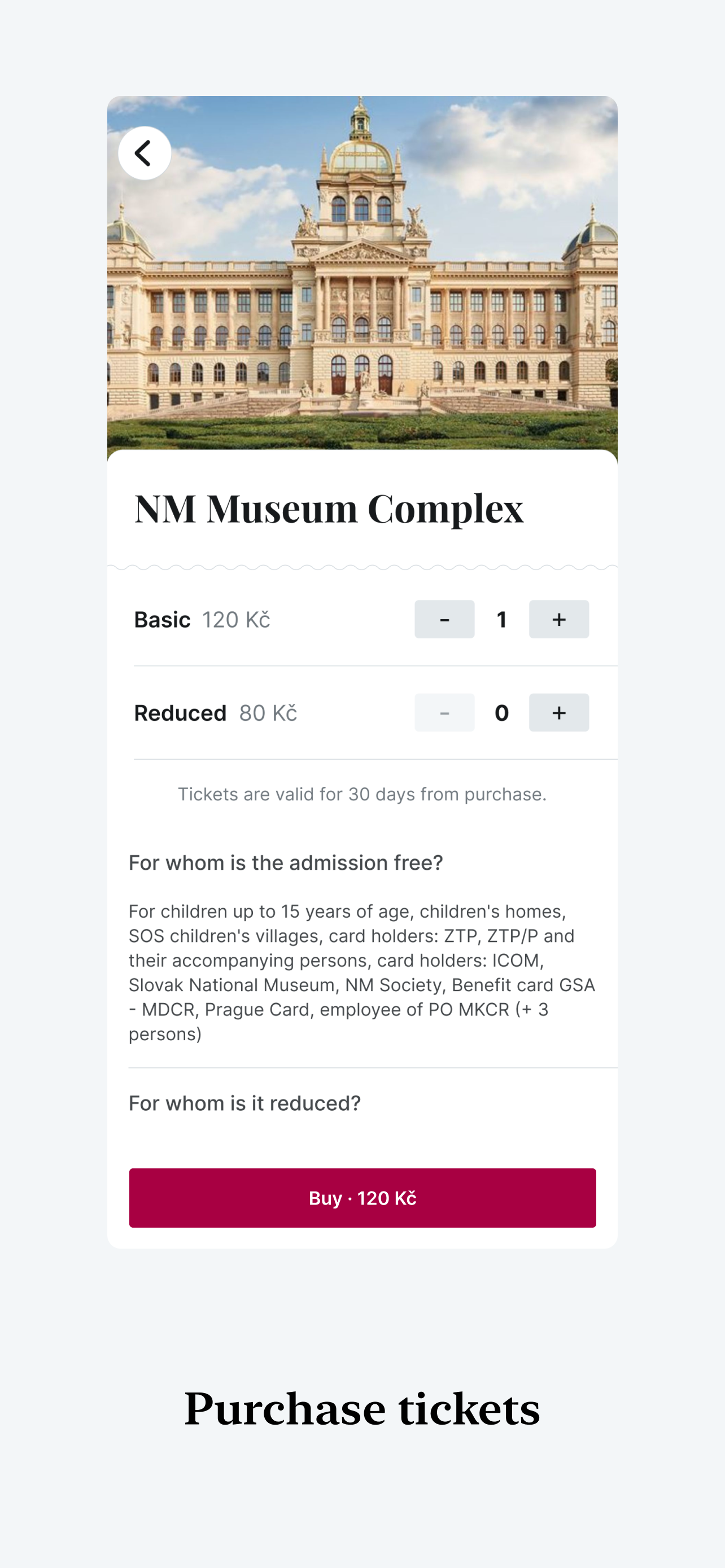This screenshot has width=725, height=1568.
Task: Go back using the chevron arrow button
Action: pos(145,153)
